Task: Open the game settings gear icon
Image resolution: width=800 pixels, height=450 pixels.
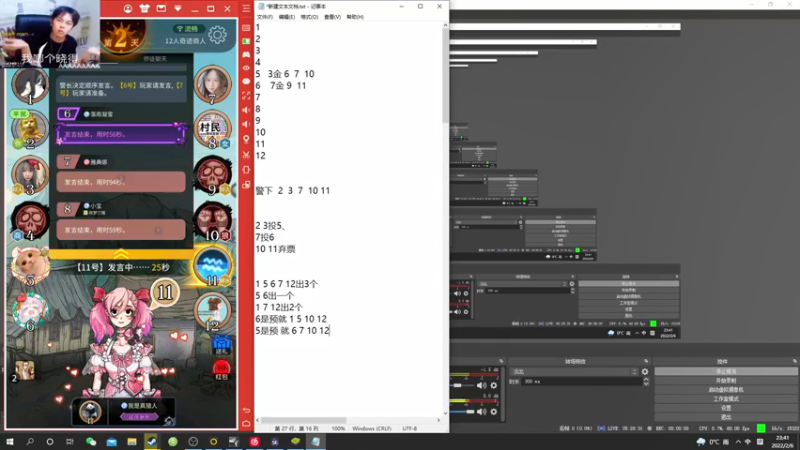Action: [x=217, y=35]
